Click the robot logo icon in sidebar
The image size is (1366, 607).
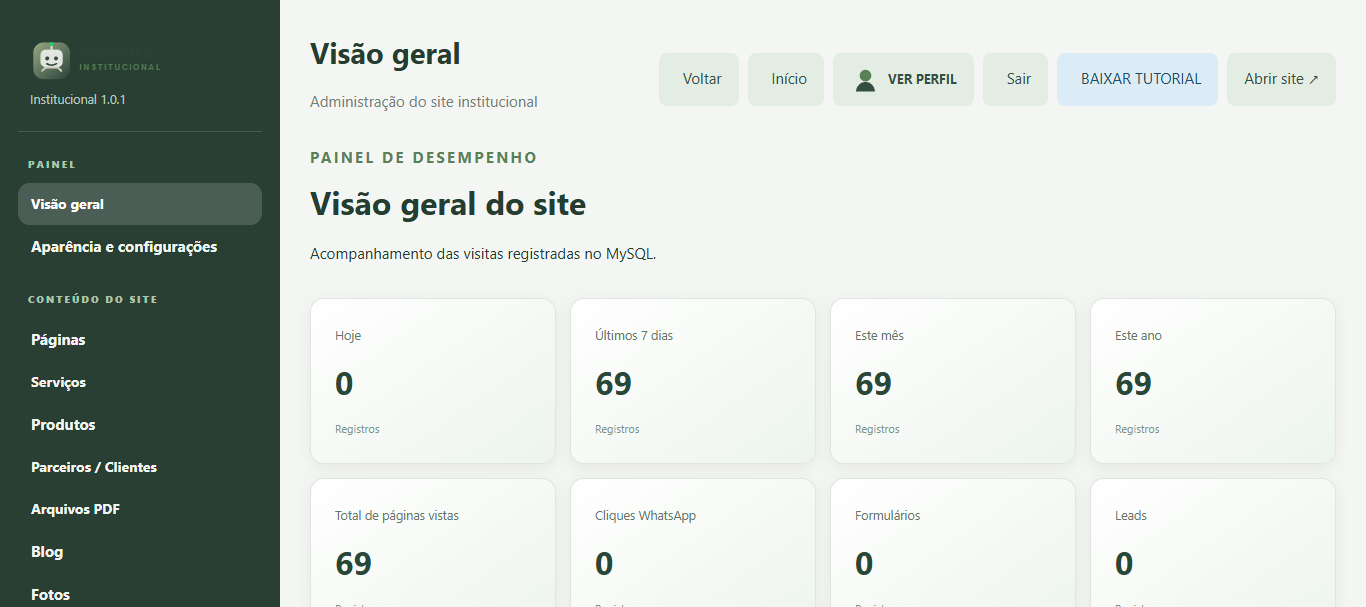[x=51, y=60]
